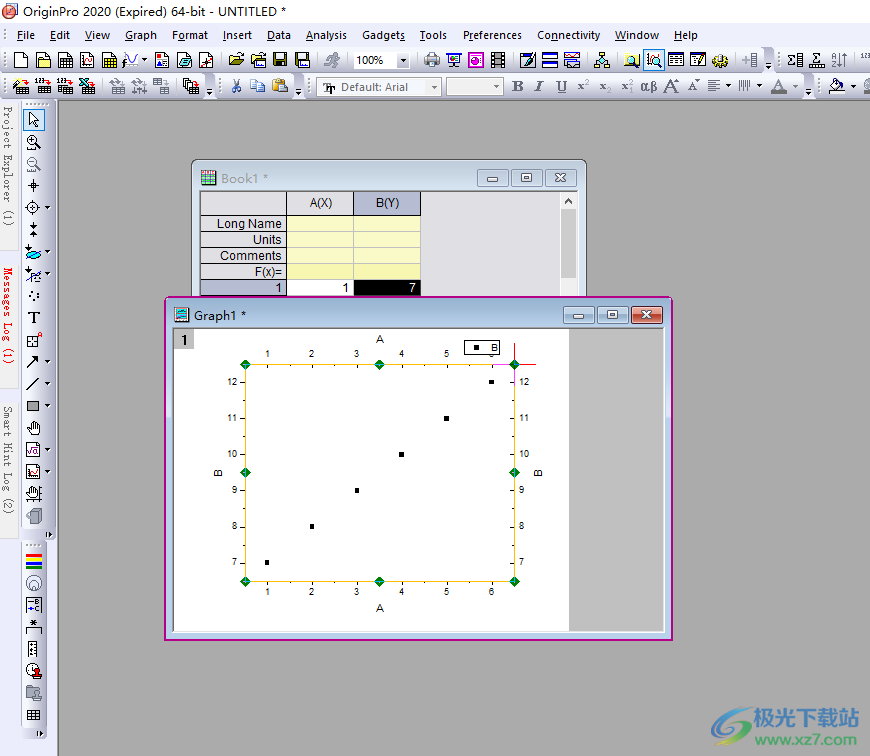Select the Text tool
The image size is (870, 756).
[33, 318]
